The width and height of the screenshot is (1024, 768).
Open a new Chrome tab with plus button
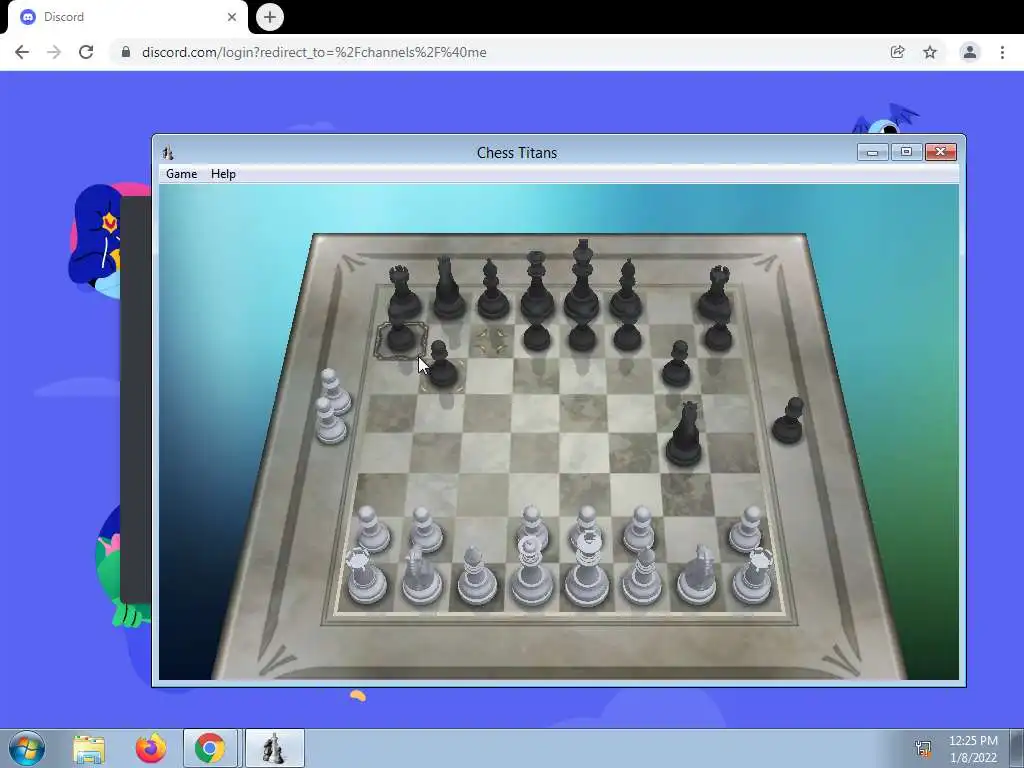pos(270,17)
